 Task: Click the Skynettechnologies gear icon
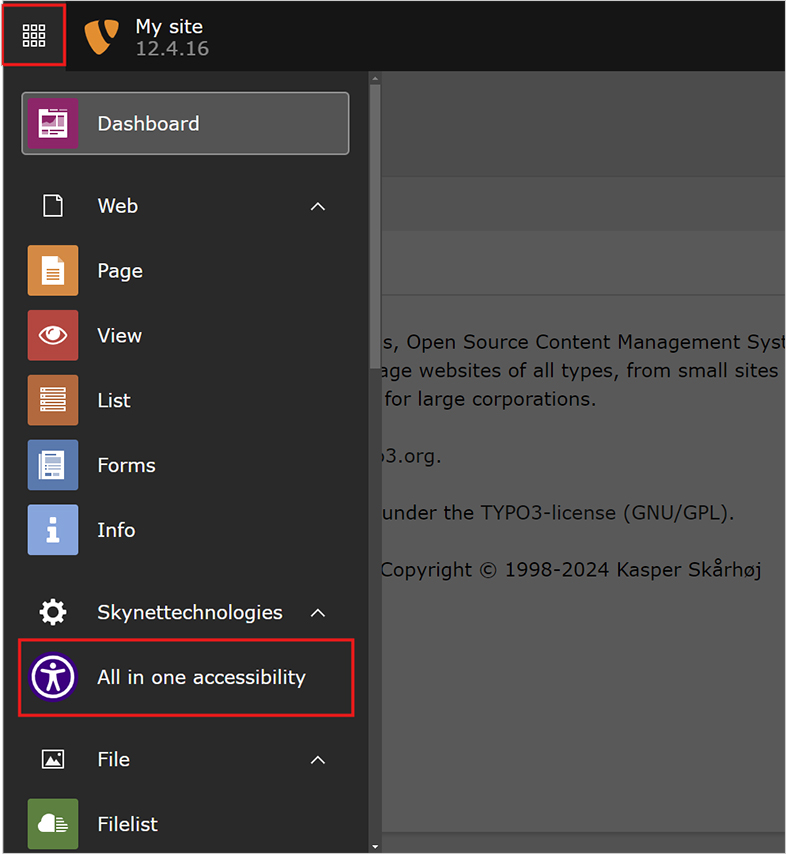53,612
